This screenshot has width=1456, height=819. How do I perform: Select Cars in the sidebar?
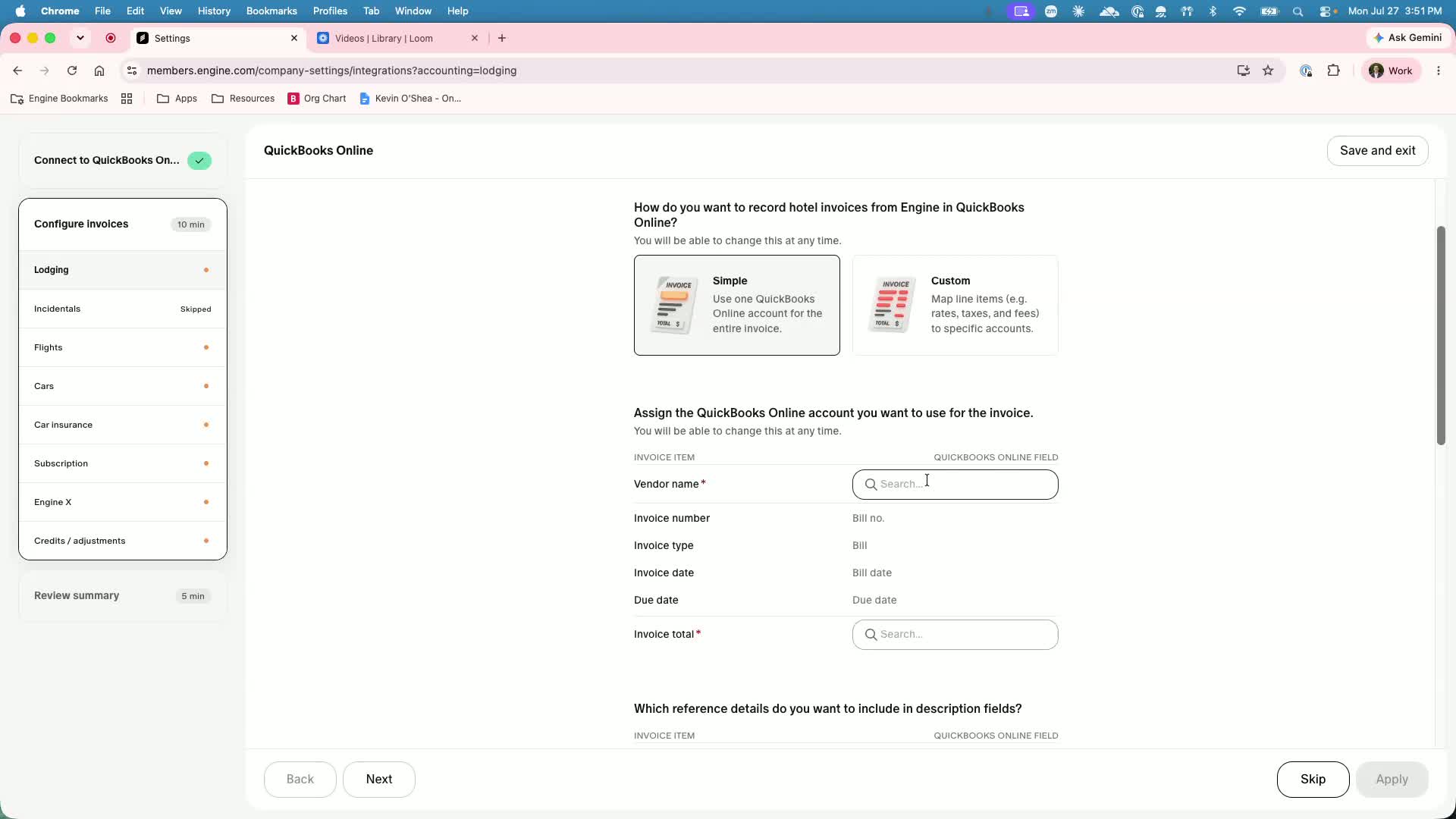click(123, 386)
